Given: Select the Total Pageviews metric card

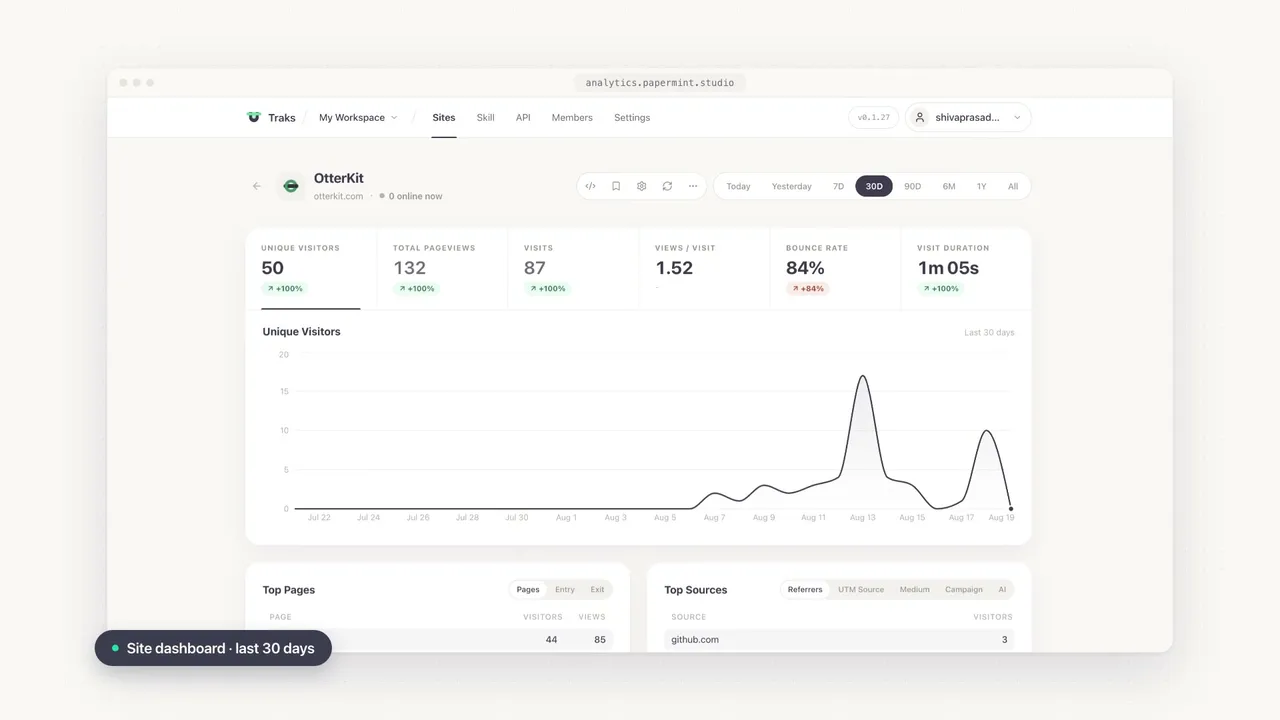Looking at the screenshot, I should click(442, 269).
